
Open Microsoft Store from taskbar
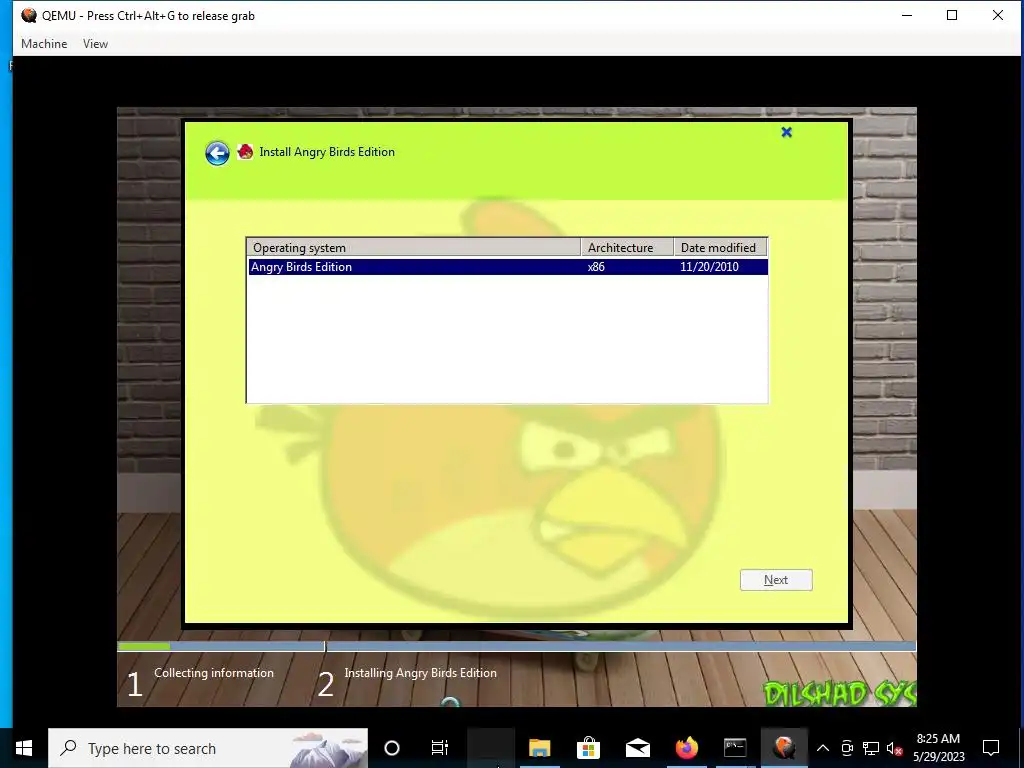[x=588, y=748]
